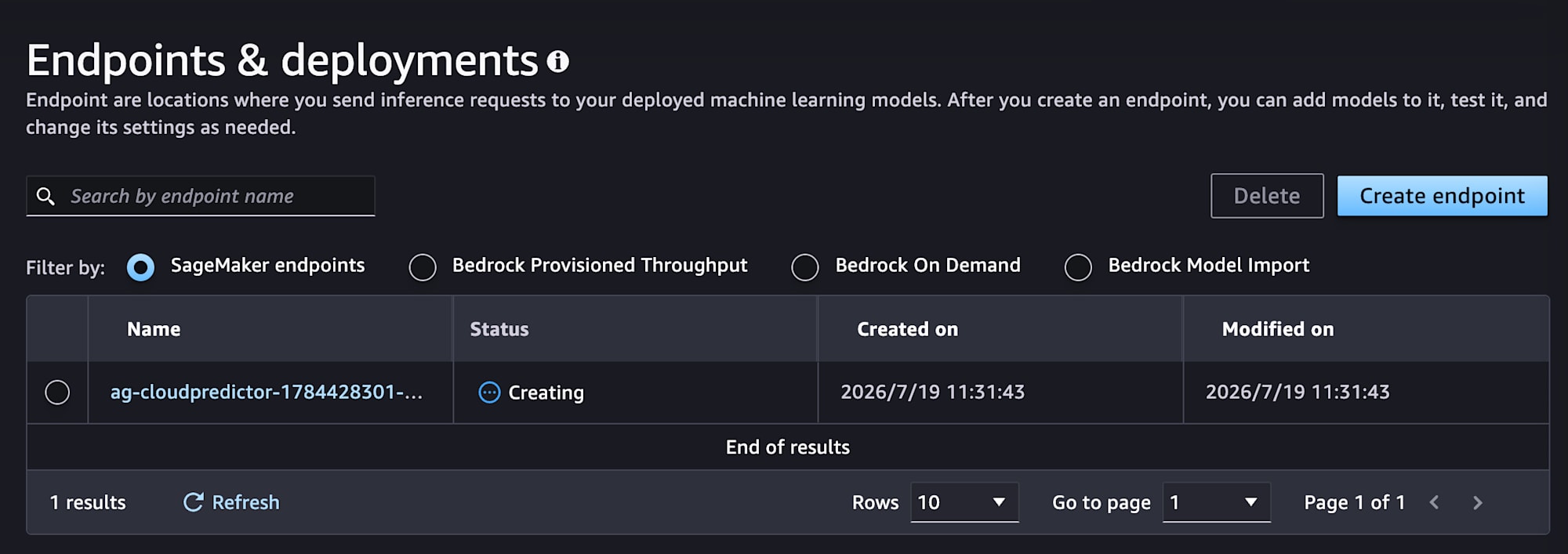Click the info icon beside Endpoints & deployments
This screenshot has height=554, width=1568.
[x=557, y=61]
